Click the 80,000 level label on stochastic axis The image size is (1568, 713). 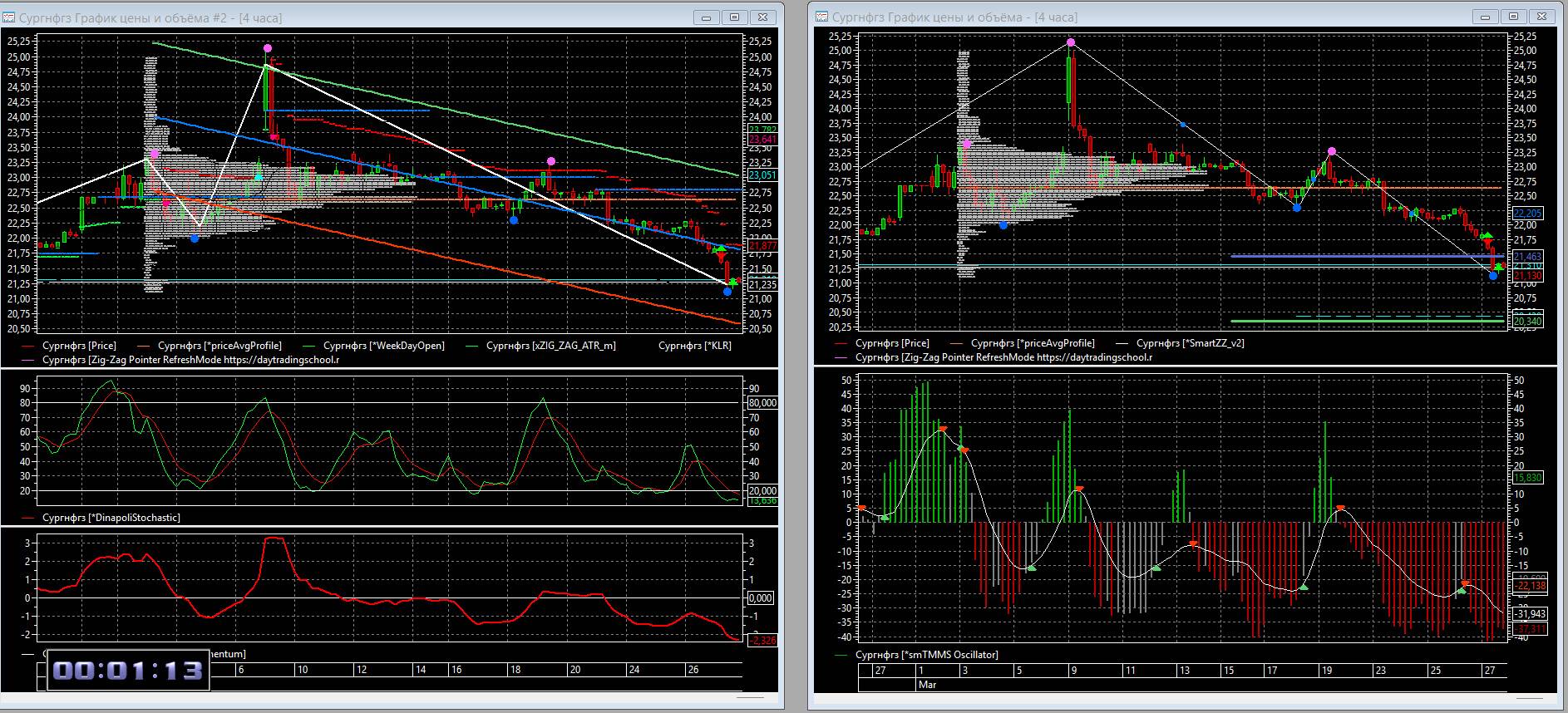762,403
